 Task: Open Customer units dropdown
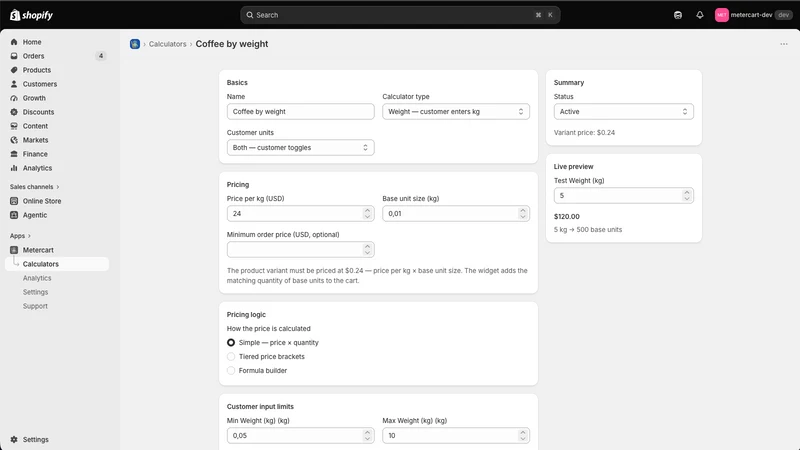point(301,147)
